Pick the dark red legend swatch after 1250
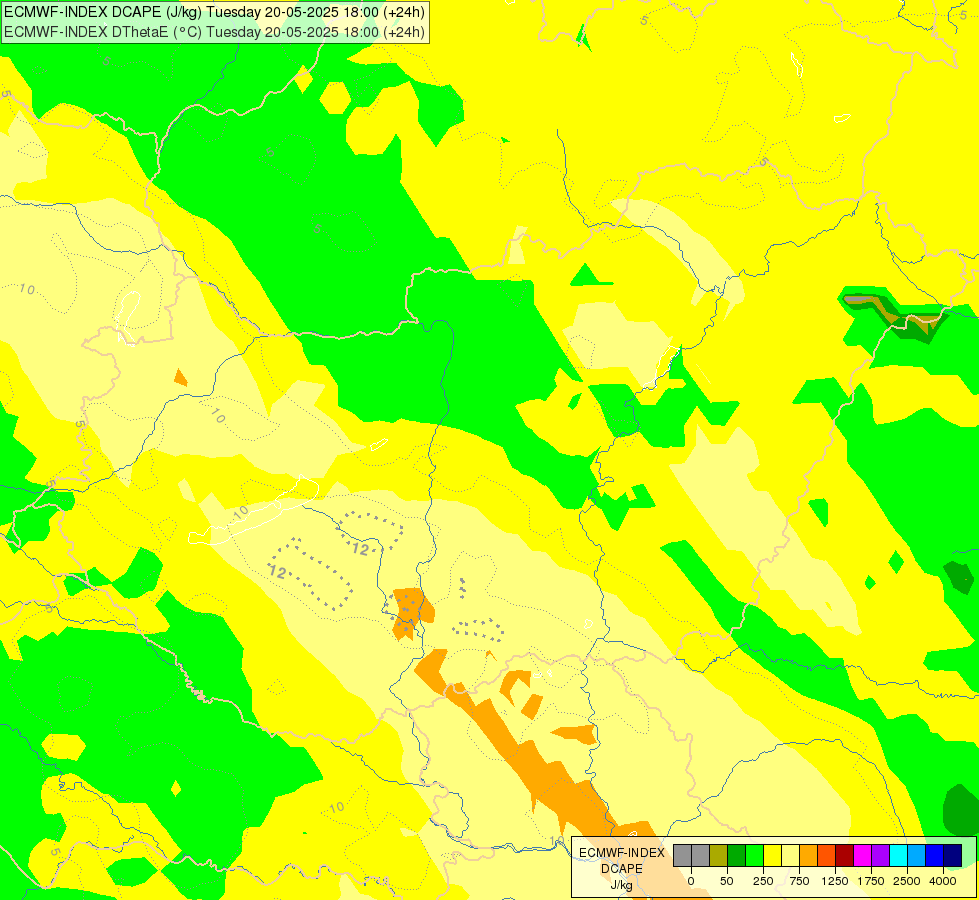The height and width of the screenshot is (900, 979). pos(844,856)
